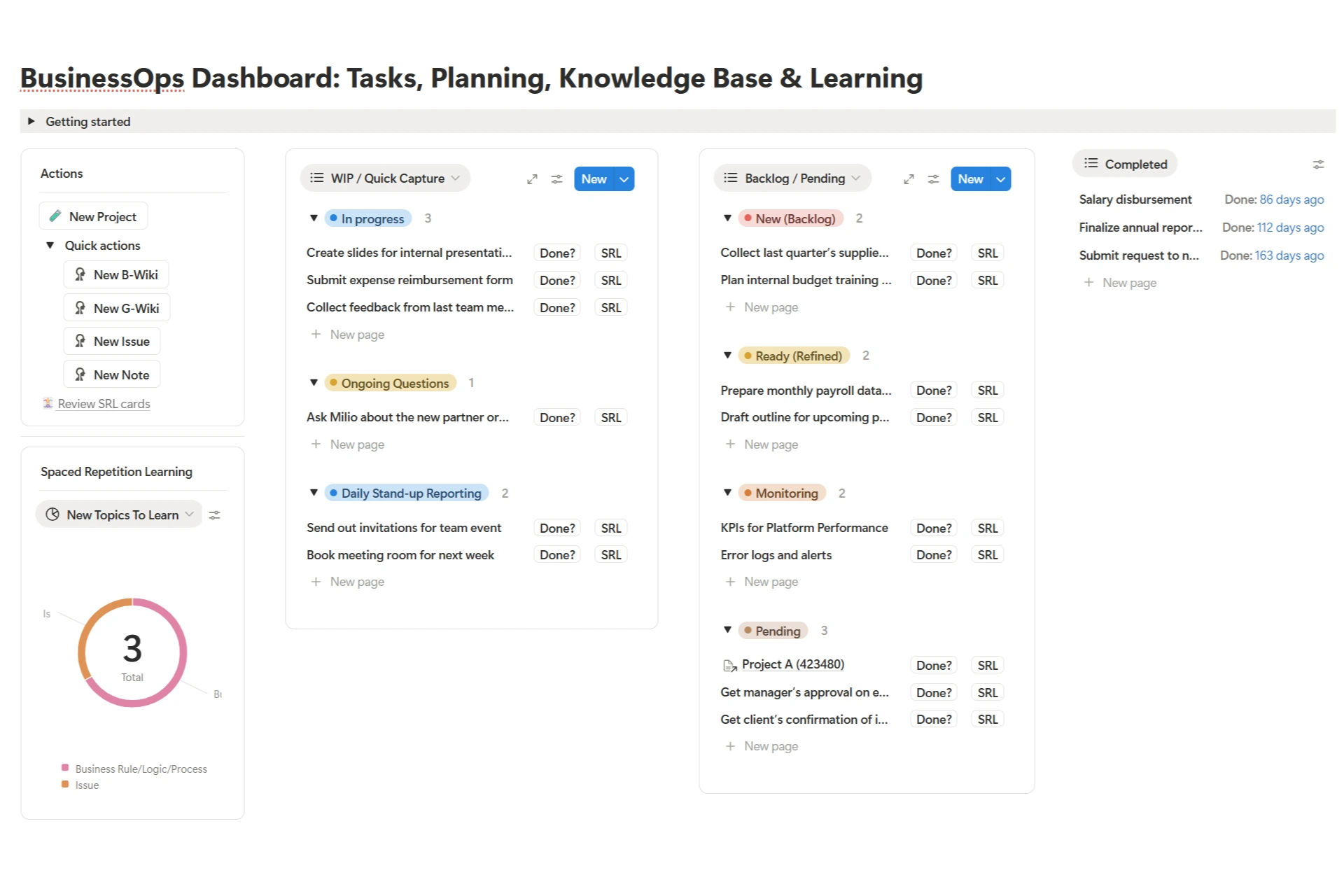The image size is (1344, 896).
Task: Click the New Project pencil icon
Action: [55, 216]
